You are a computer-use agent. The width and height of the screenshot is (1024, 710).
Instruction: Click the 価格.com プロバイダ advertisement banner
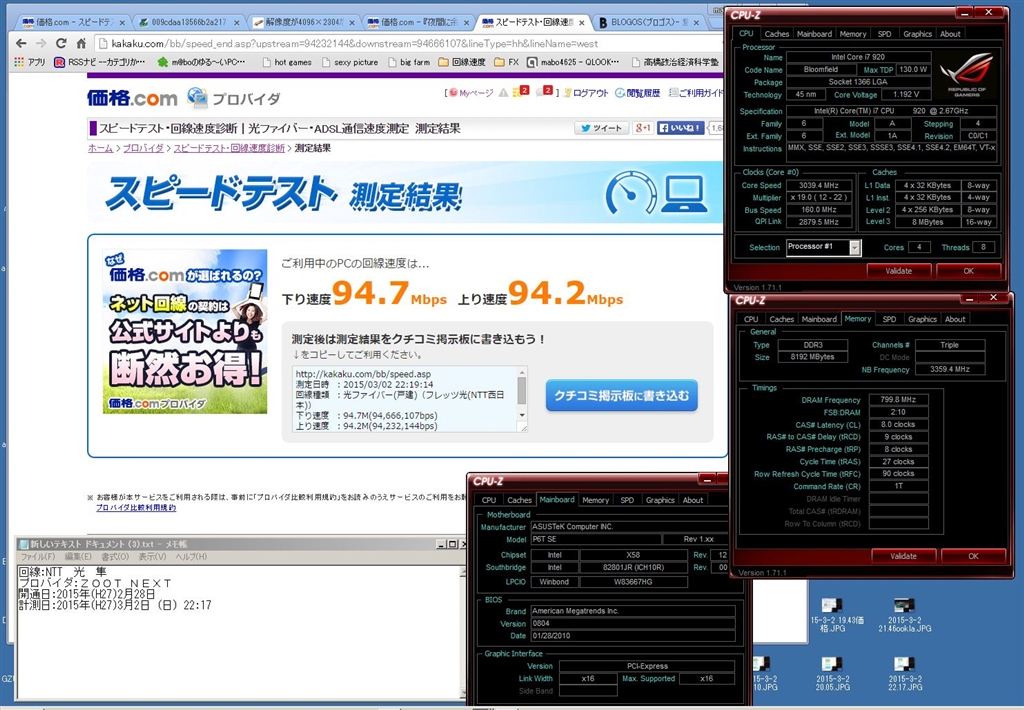point(185,331)
